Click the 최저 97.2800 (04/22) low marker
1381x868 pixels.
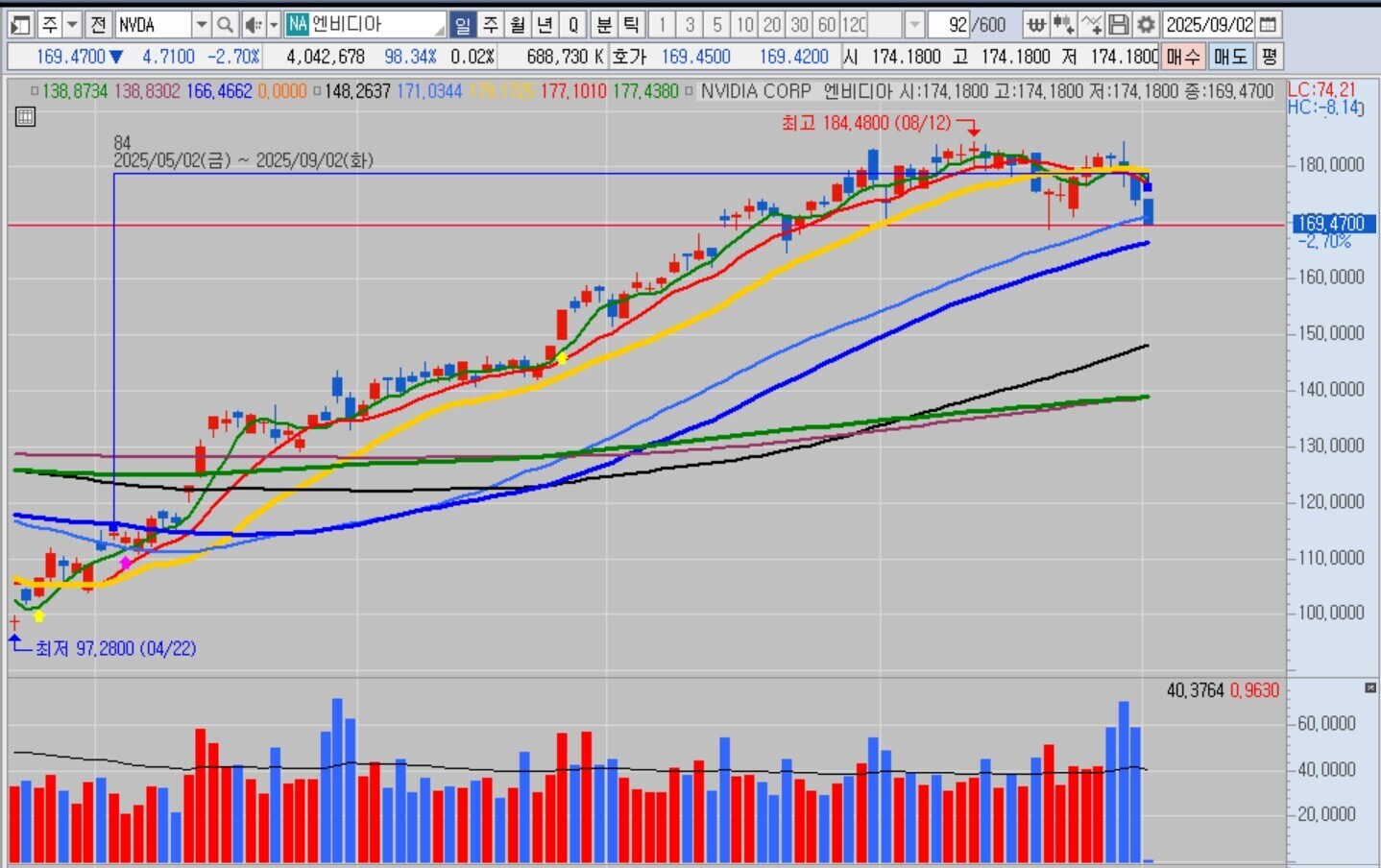(x=116, y=649)
